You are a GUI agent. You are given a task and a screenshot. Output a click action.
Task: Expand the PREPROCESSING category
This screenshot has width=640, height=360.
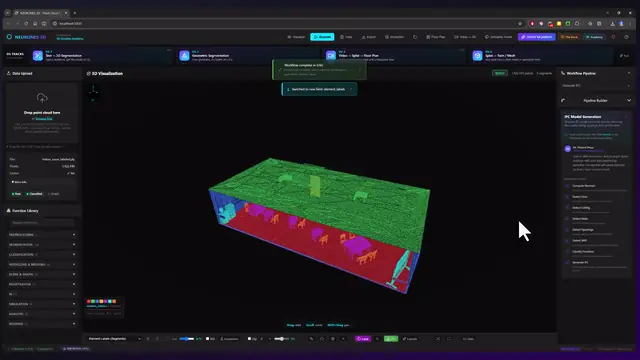[x=42, y=235]
